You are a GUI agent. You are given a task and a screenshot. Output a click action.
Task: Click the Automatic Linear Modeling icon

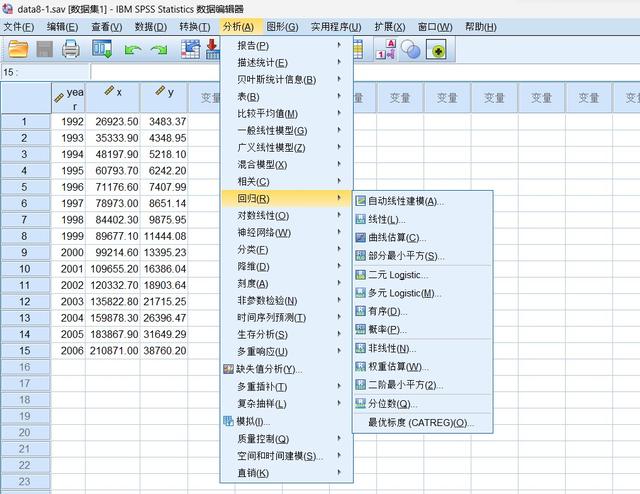[360, 200]
